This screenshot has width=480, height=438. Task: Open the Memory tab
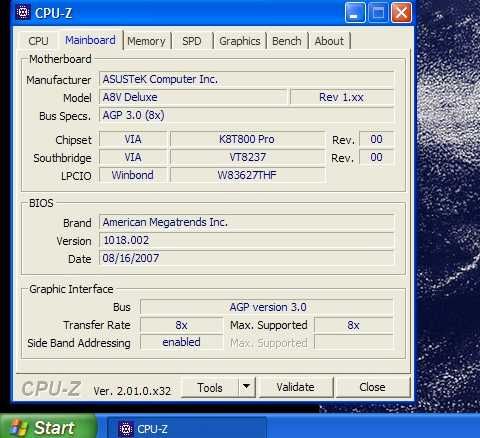click(x=146, y=41)
